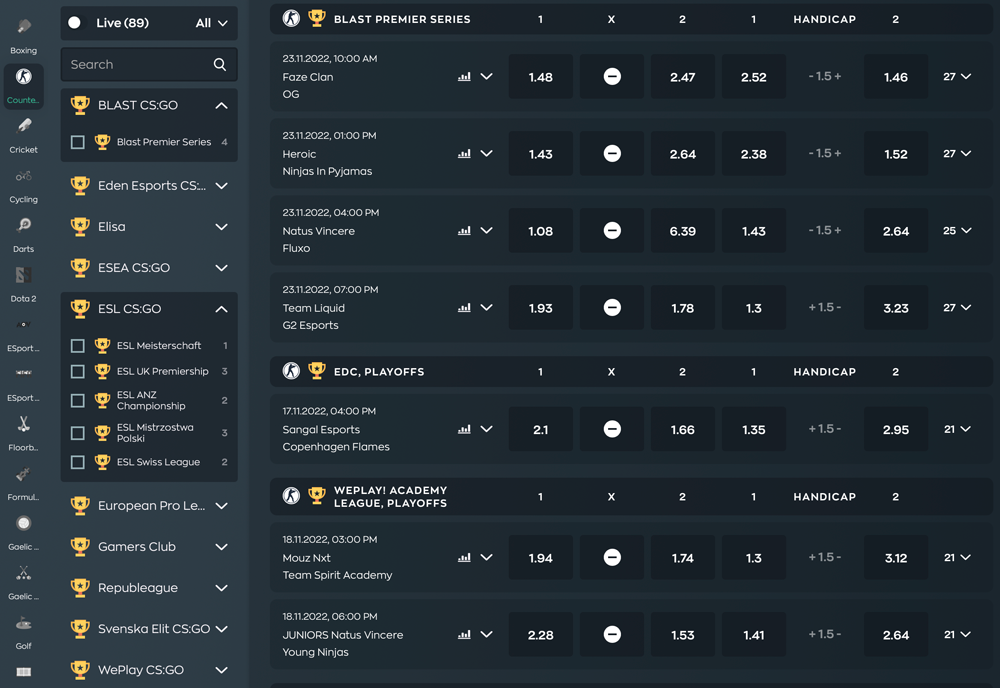Click odds 1.48 for Faze Clan
Viewport: 1000px width, 688px height.
(540, 76)
